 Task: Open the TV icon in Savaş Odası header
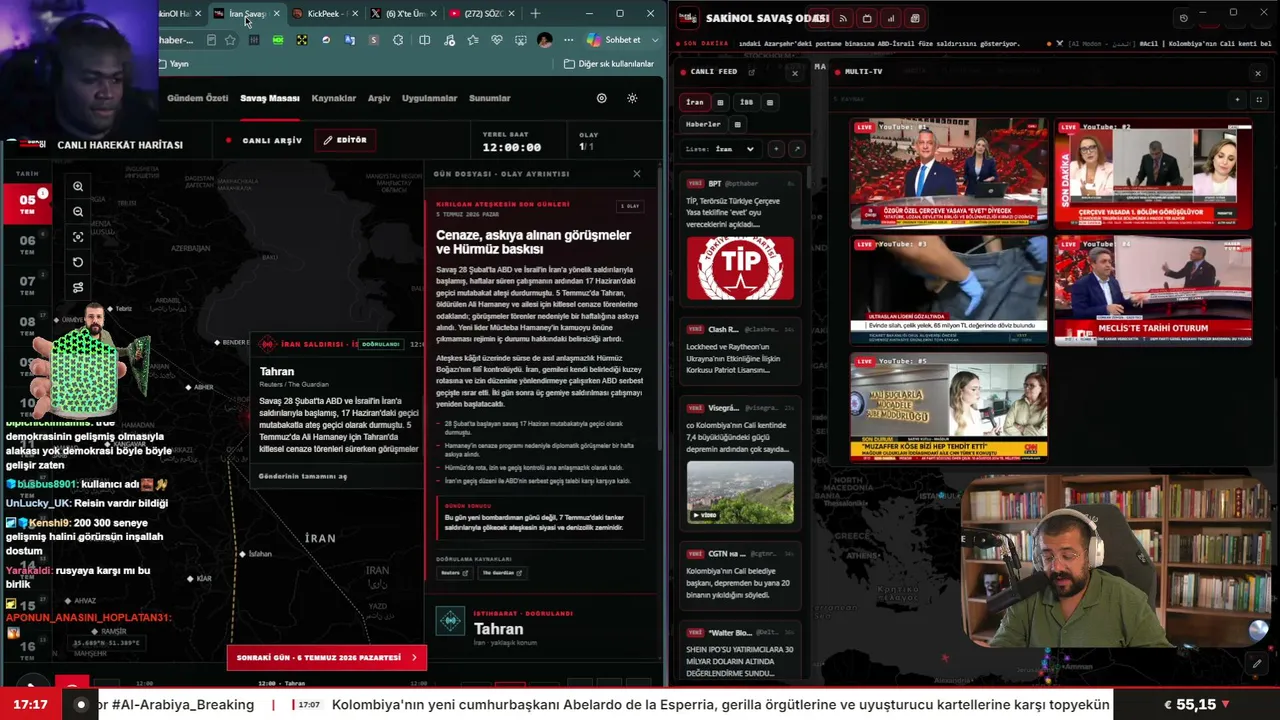tap(867, 19)
